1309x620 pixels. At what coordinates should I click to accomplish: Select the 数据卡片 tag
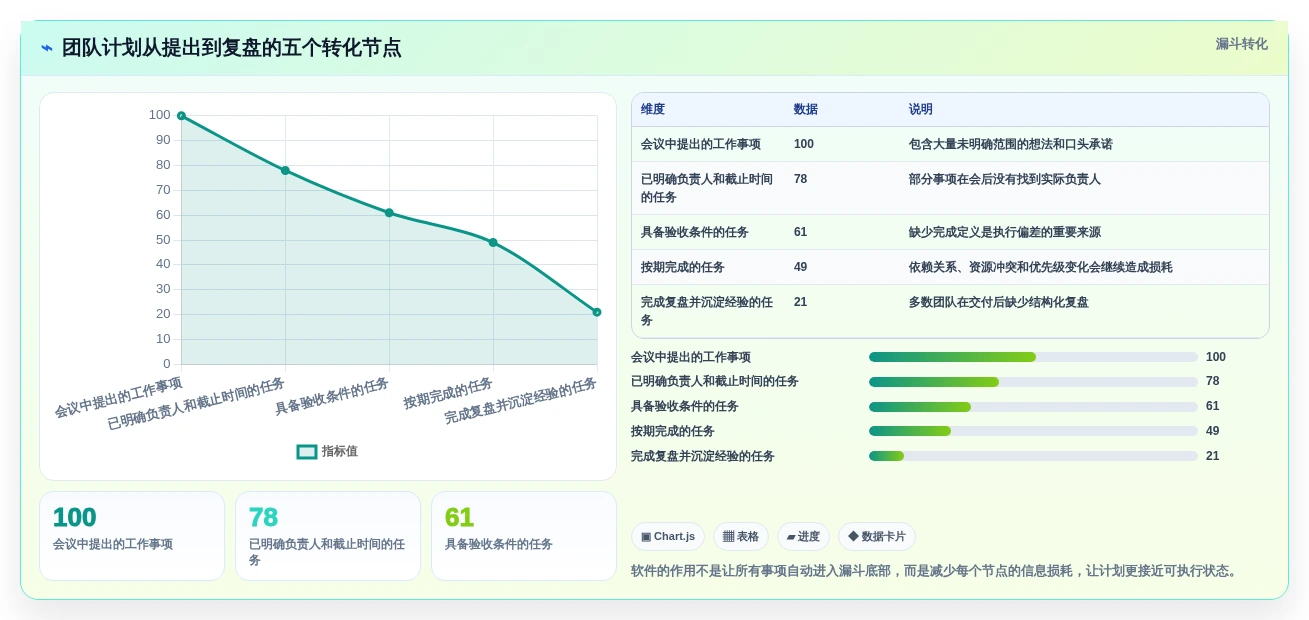[877, 537]
